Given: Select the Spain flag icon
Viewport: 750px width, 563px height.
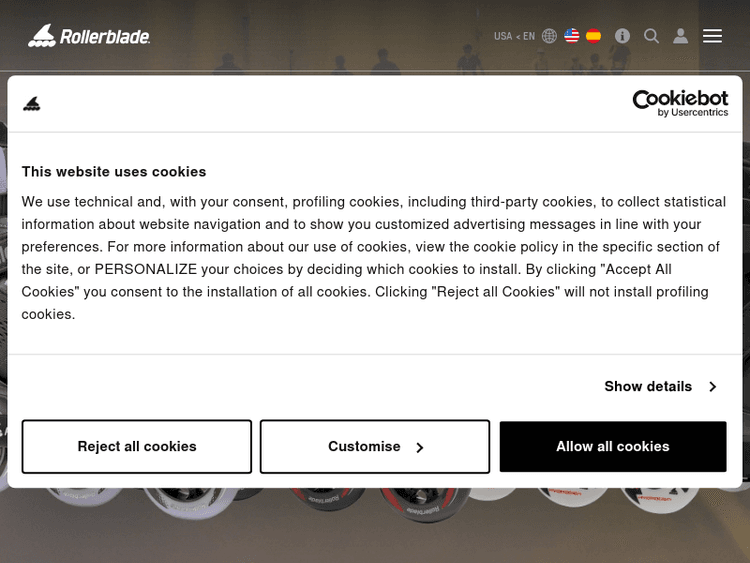Looking at the screenshot, I should coord(594,36).
